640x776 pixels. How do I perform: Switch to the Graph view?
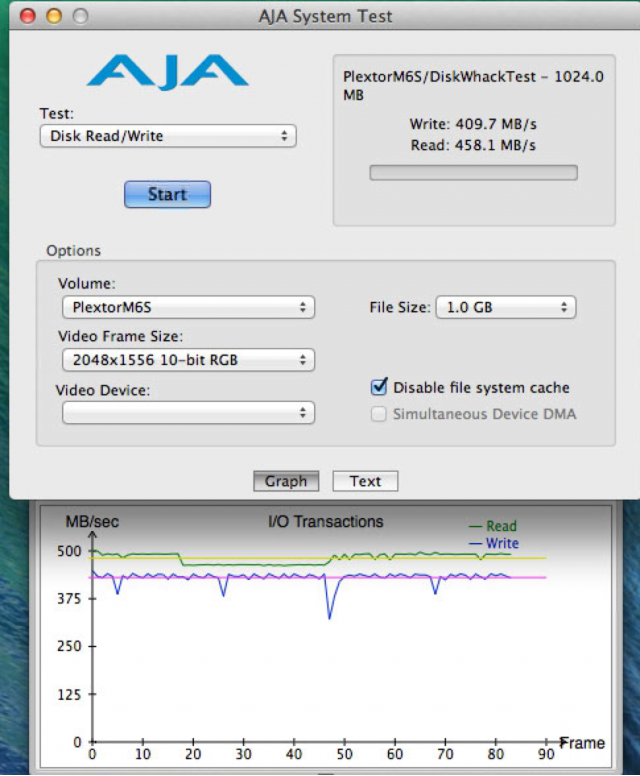click(286, 481)
